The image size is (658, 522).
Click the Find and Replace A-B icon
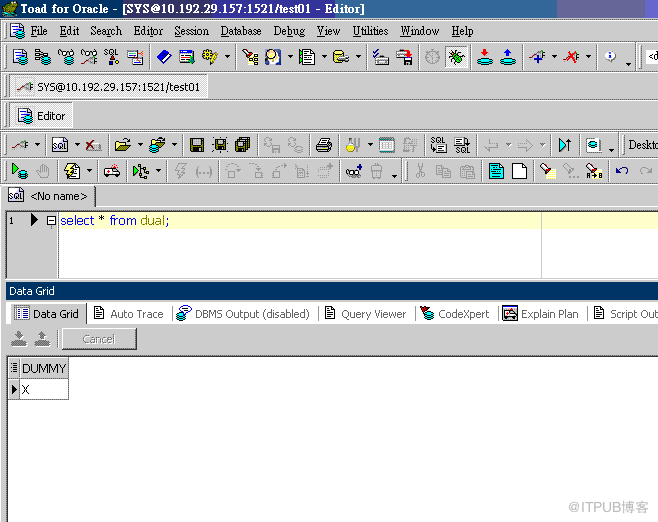tap(594, 171)
